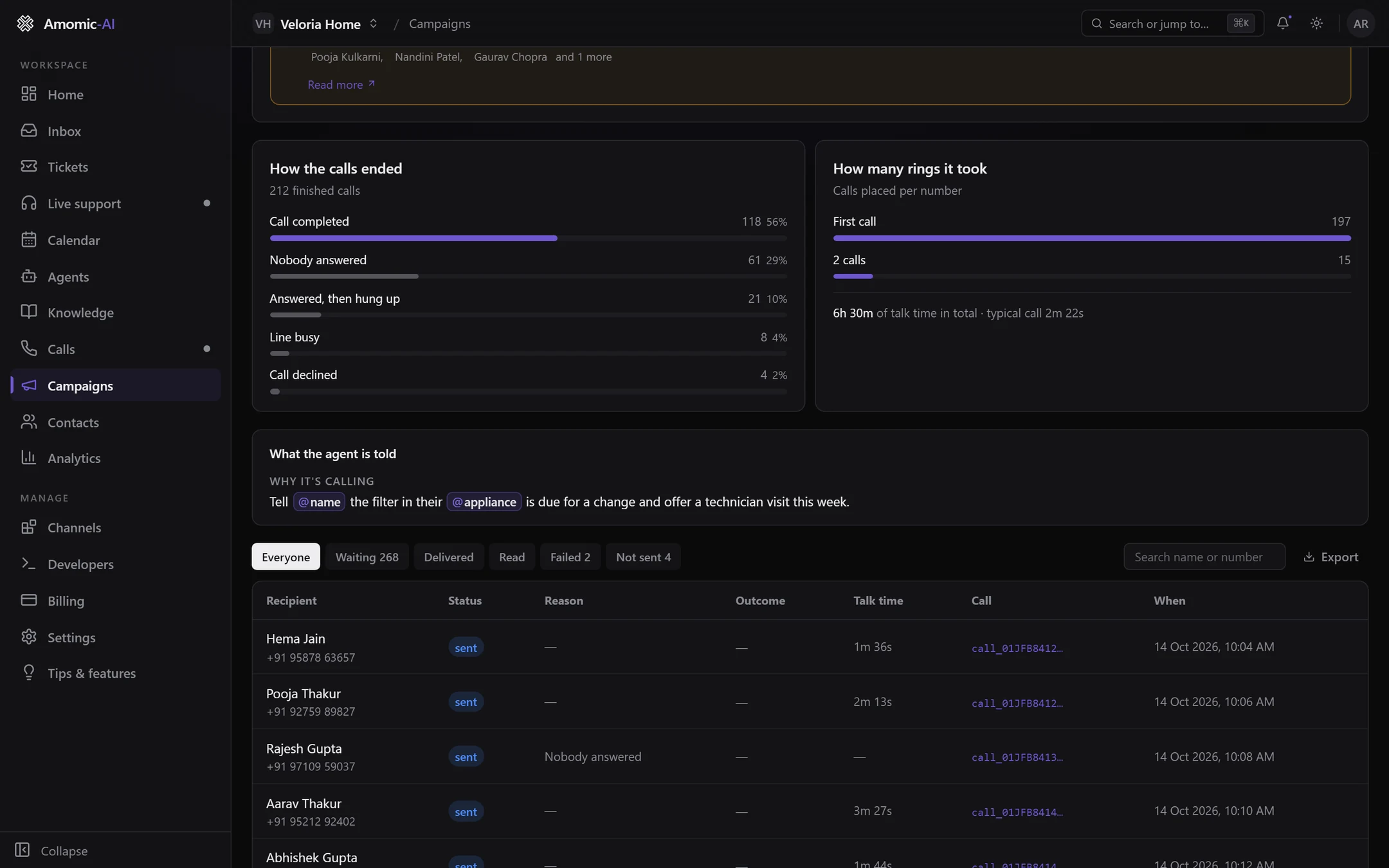The width and height of the screenshot is (1389, 868).
Task: Switch to the Waiting 268 tab
Action: (x=367, y=557)
